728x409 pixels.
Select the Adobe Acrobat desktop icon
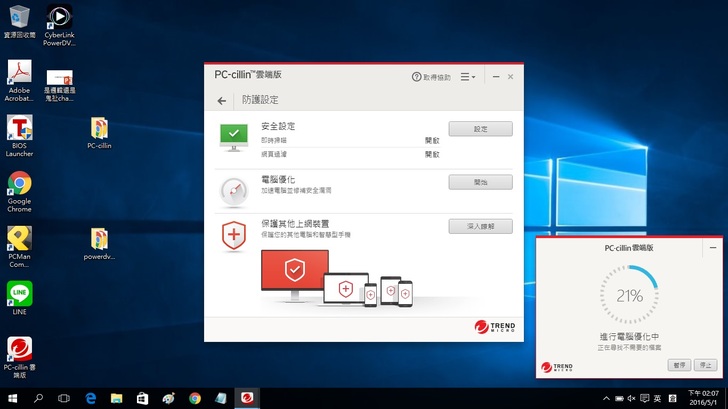[x=19, y=81]
